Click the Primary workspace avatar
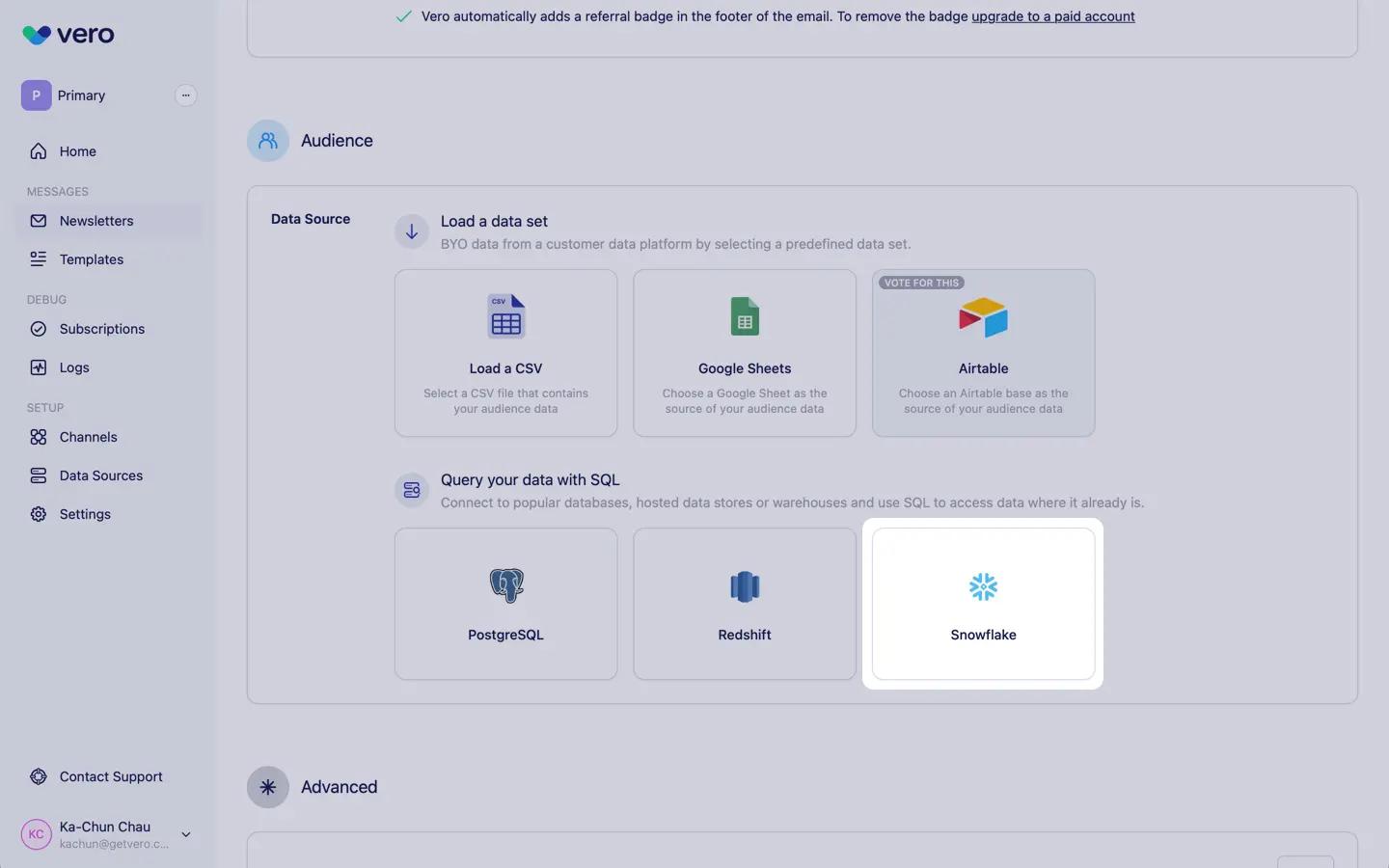 pos(37,95)
